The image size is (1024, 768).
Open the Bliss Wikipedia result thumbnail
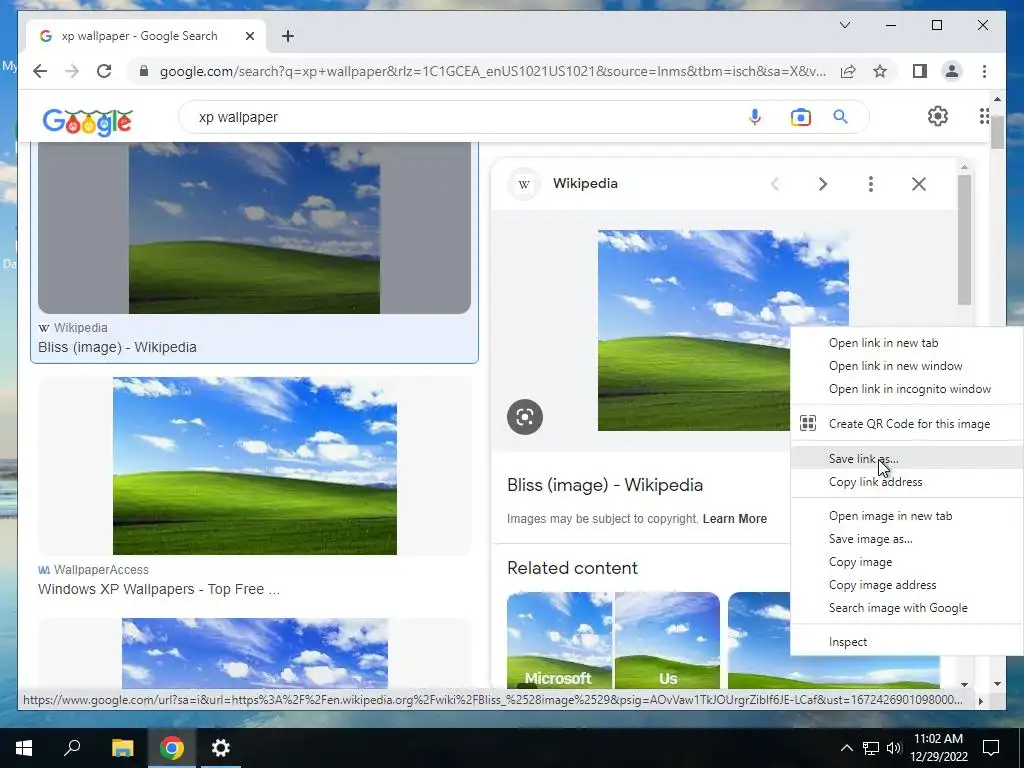click(254, 228)
